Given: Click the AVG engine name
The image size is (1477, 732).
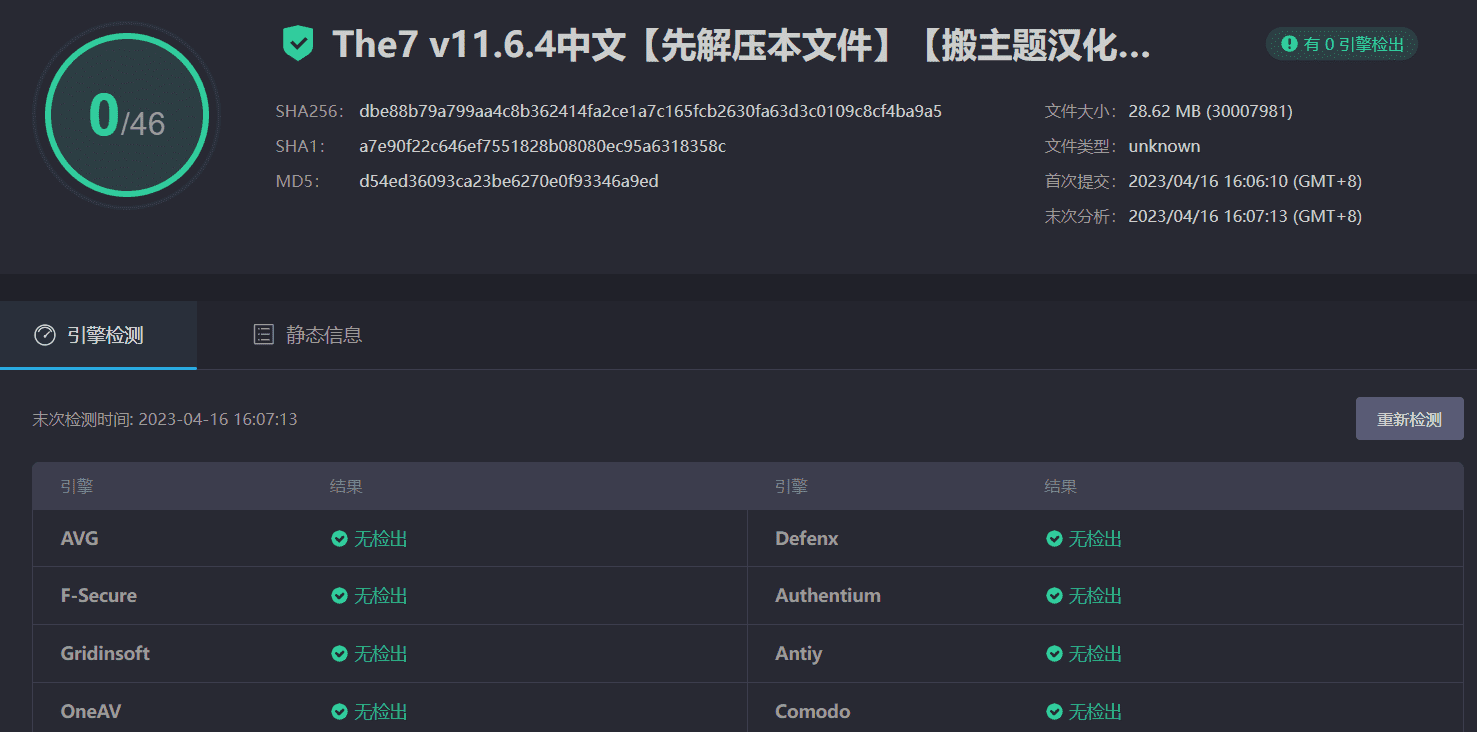Looking at the screenshot, I should click(x=80, y=539).
